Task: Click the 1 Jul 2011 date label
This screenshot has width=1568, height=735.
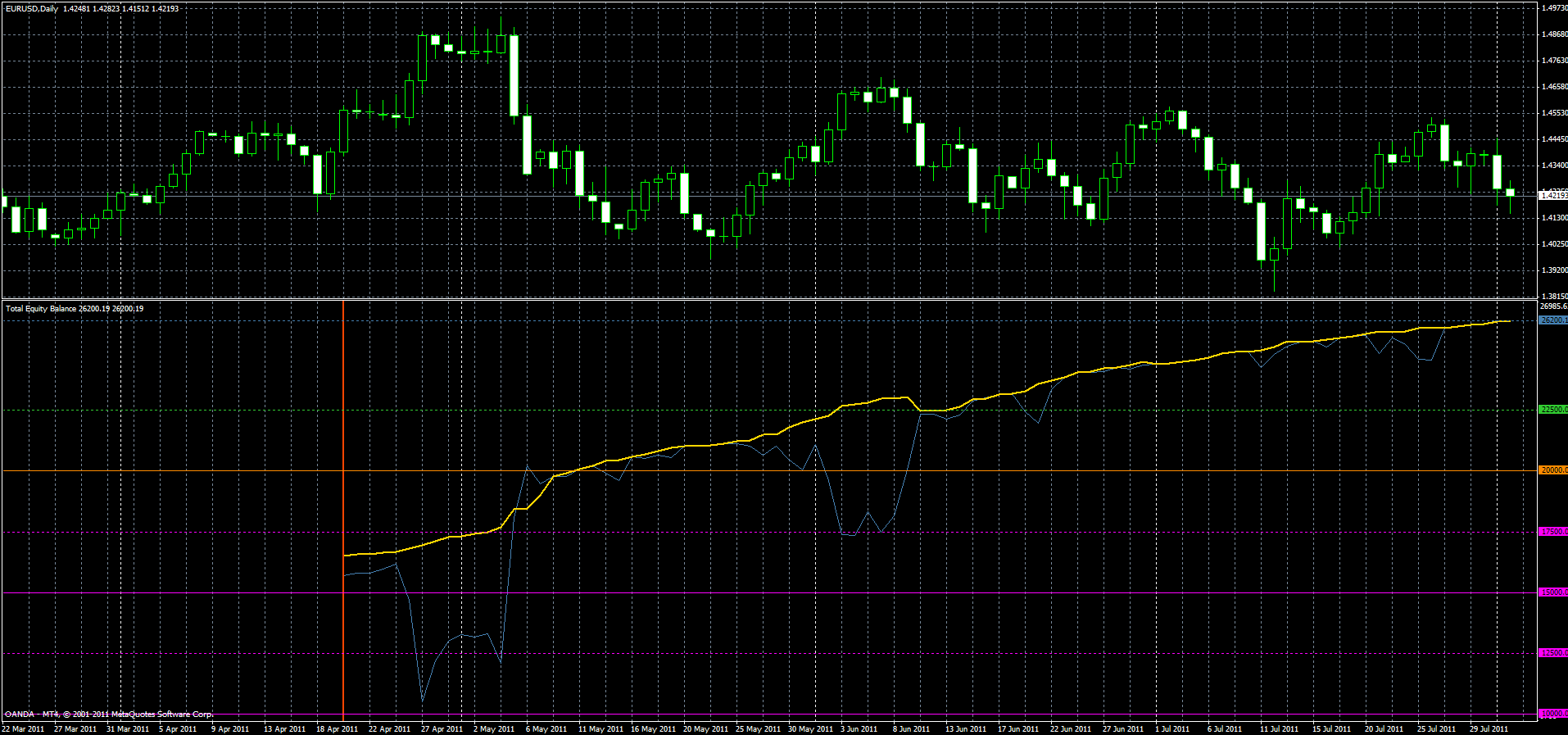Action: 1172,729
